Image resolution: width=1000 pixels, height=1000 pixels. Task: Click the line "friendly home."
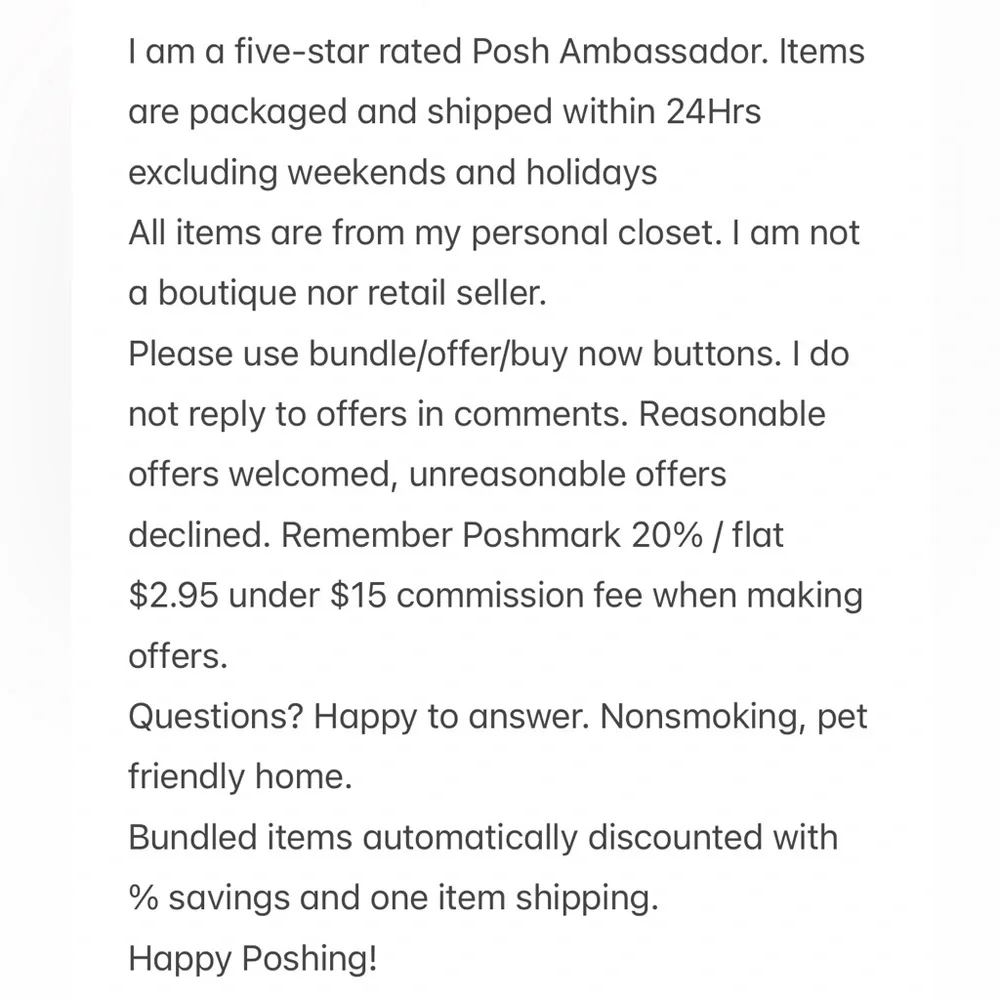click(240, 777)
